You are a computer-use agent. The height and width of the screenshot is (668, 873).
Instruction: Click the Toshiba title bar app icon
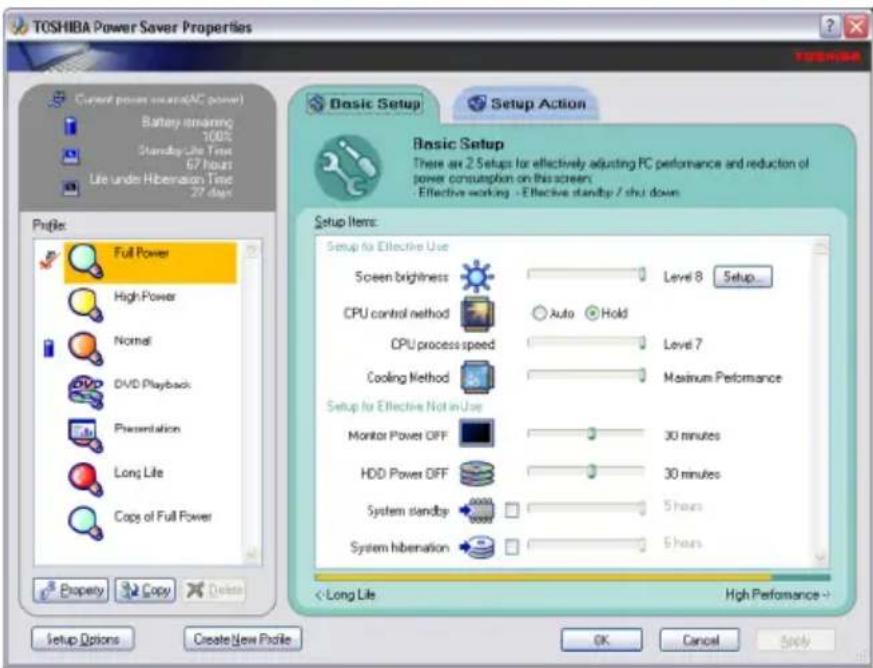click(18, 26)
